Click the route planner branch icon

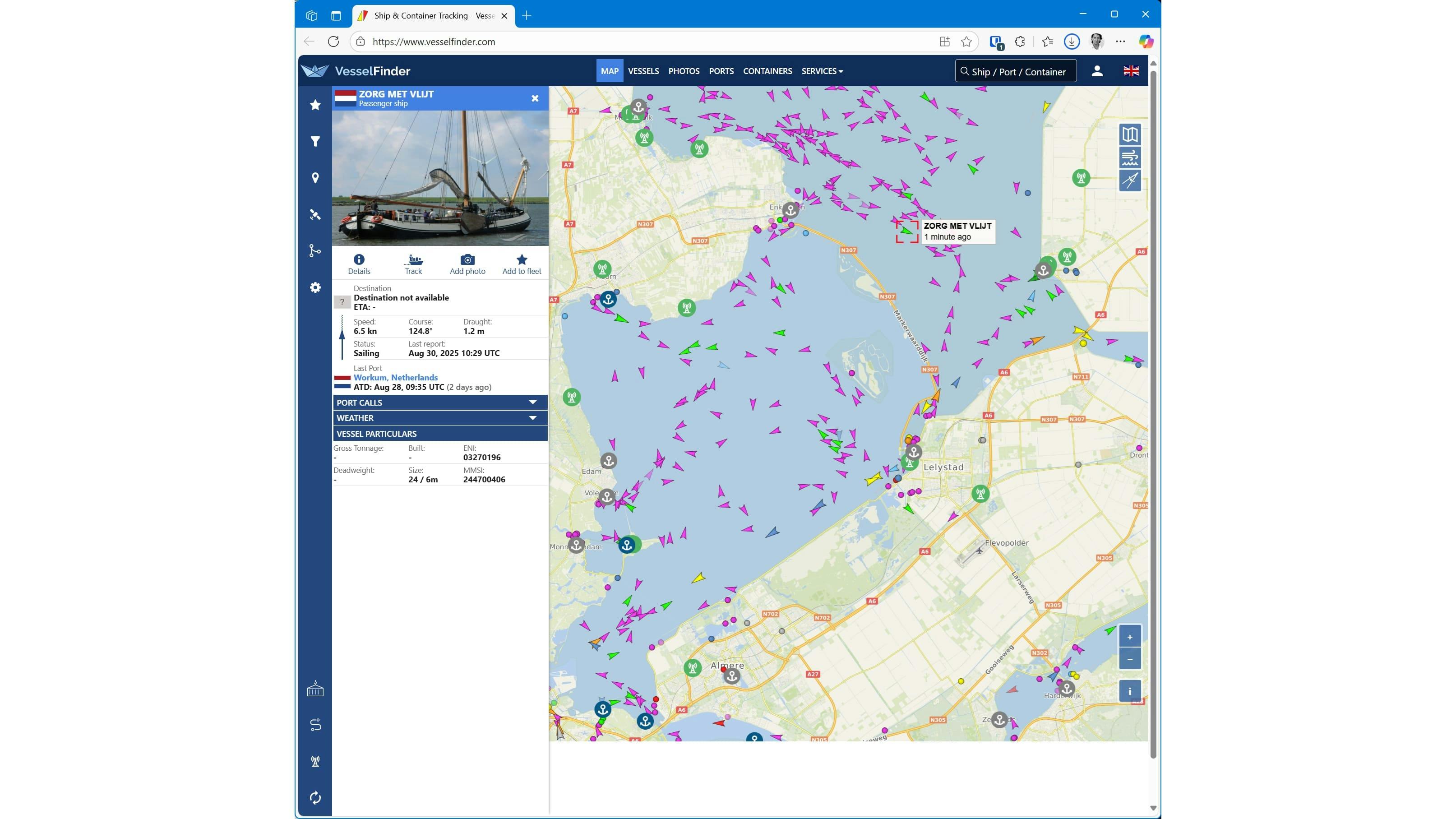315,250
